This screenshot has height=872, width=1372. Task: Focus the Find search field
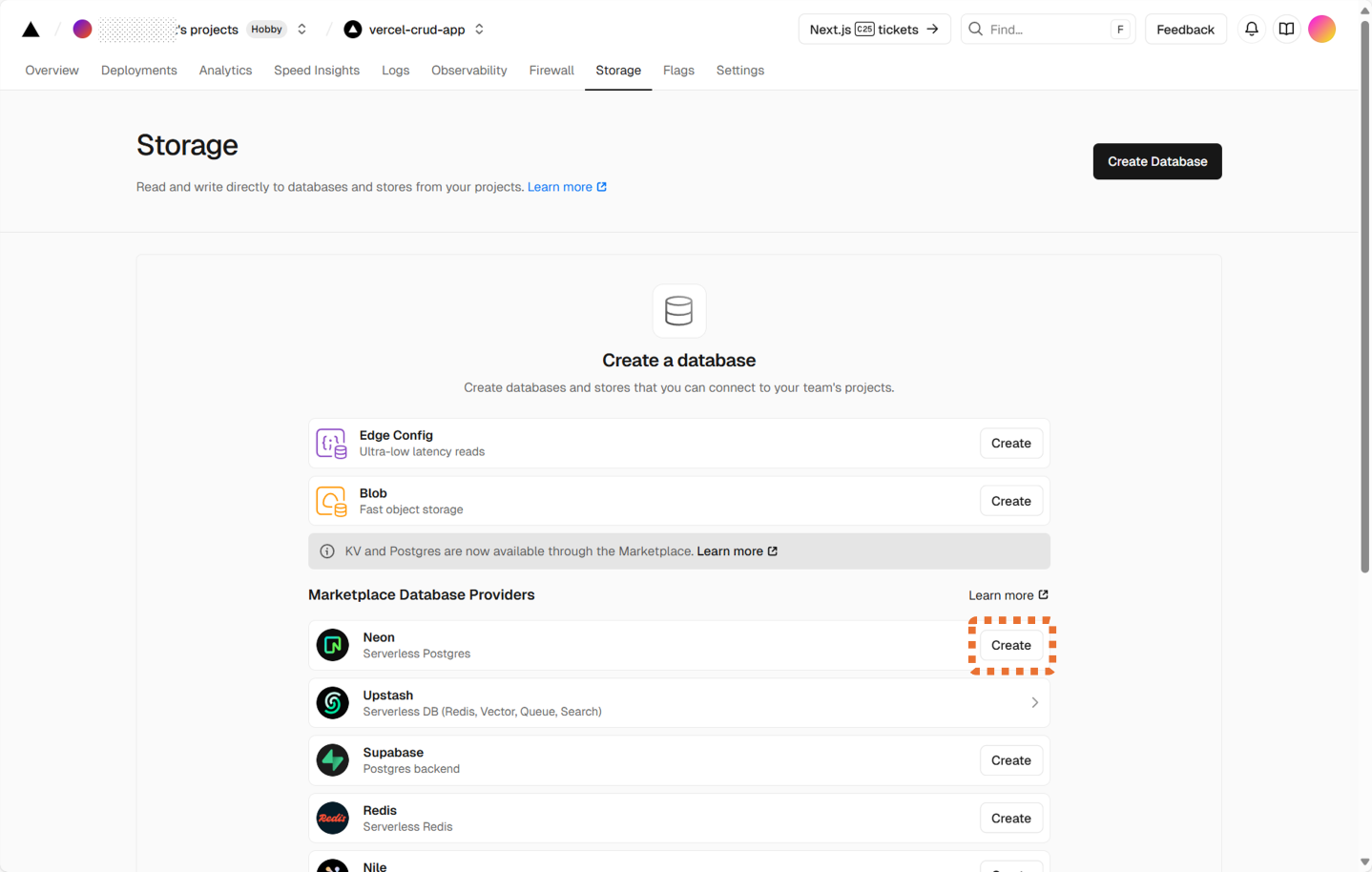point(1046,30)
